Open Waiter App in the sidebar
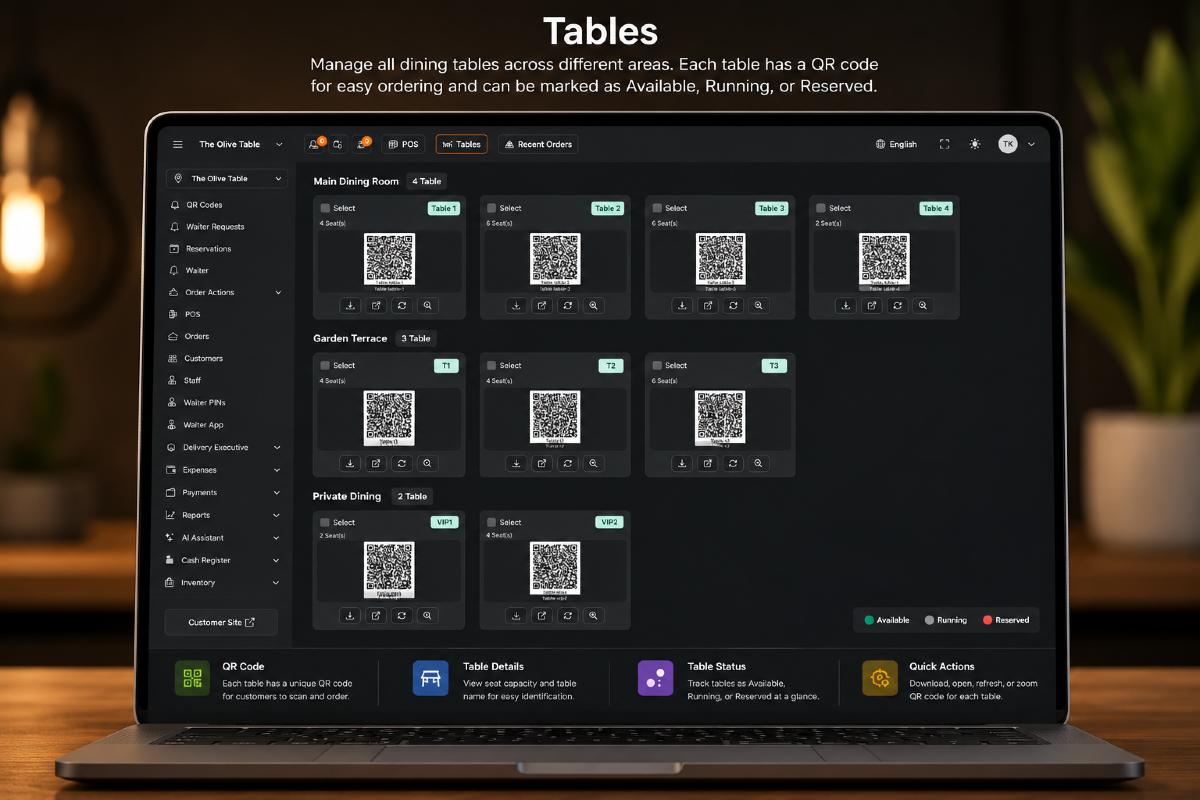This screenshot has height=800, width=1200. [x=203, y=425]
